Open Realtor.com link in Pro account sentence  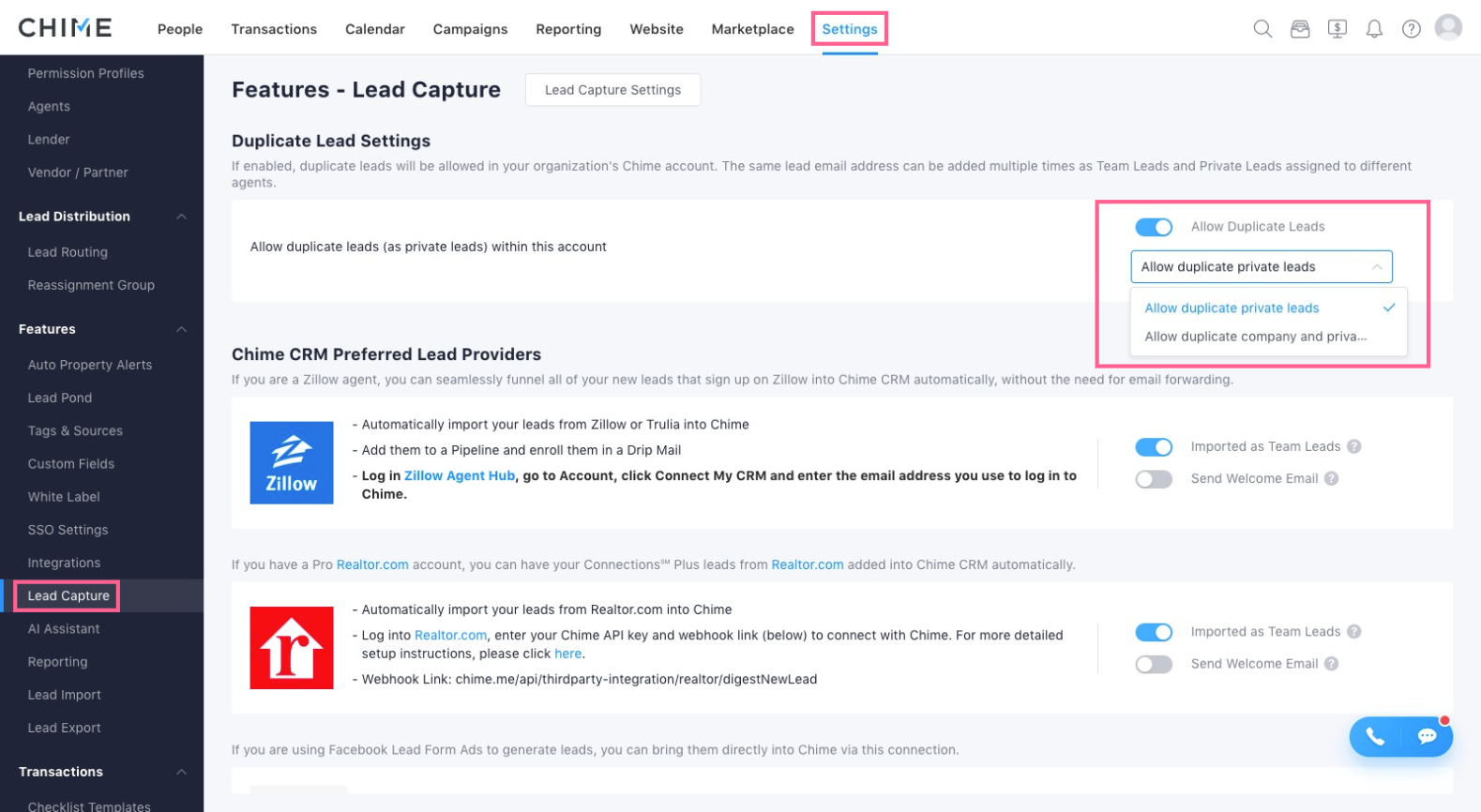point(372,564)
